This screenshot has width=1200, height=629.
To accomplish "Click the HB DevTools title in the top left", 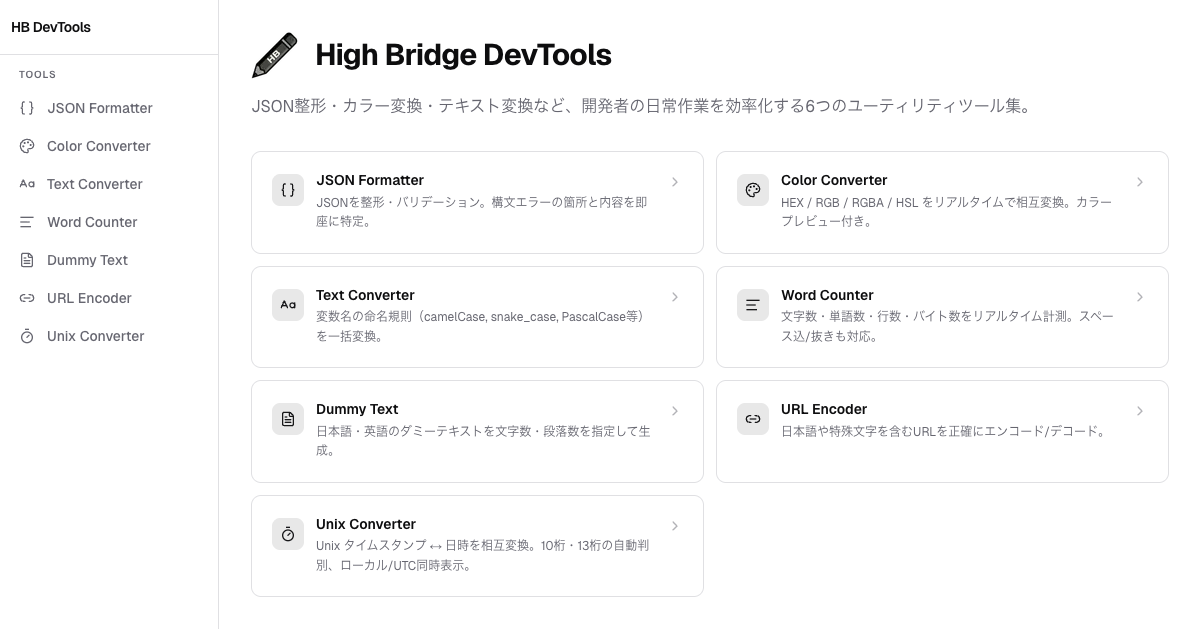I will point(49,27).
